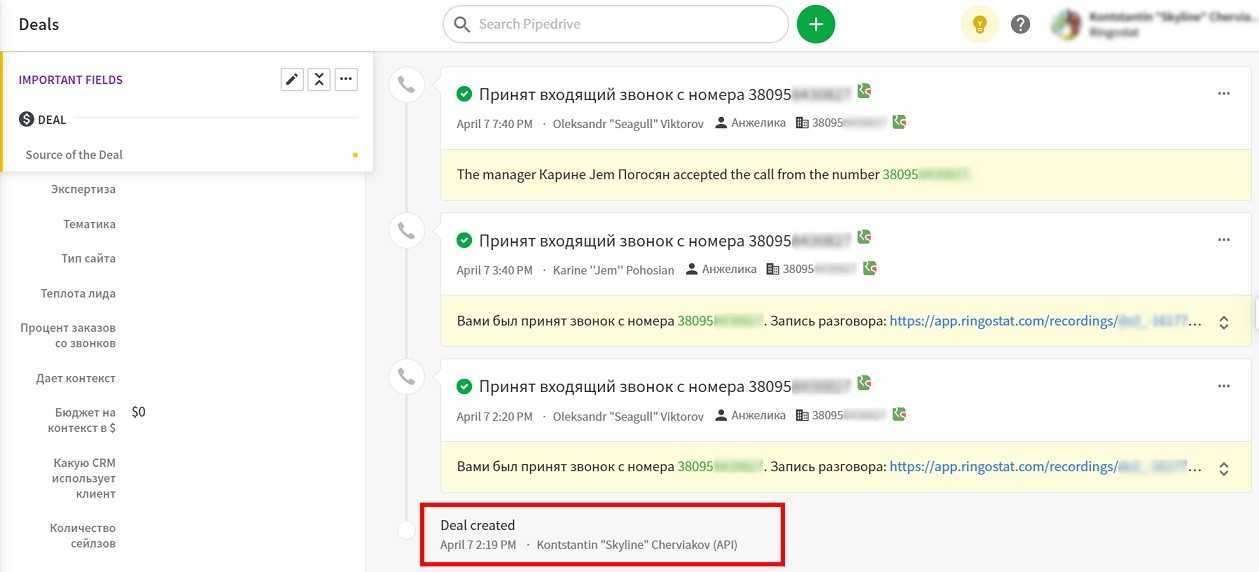
Task: Toggle done checkmark on 7:40 PM call
Action: (464, 94)
